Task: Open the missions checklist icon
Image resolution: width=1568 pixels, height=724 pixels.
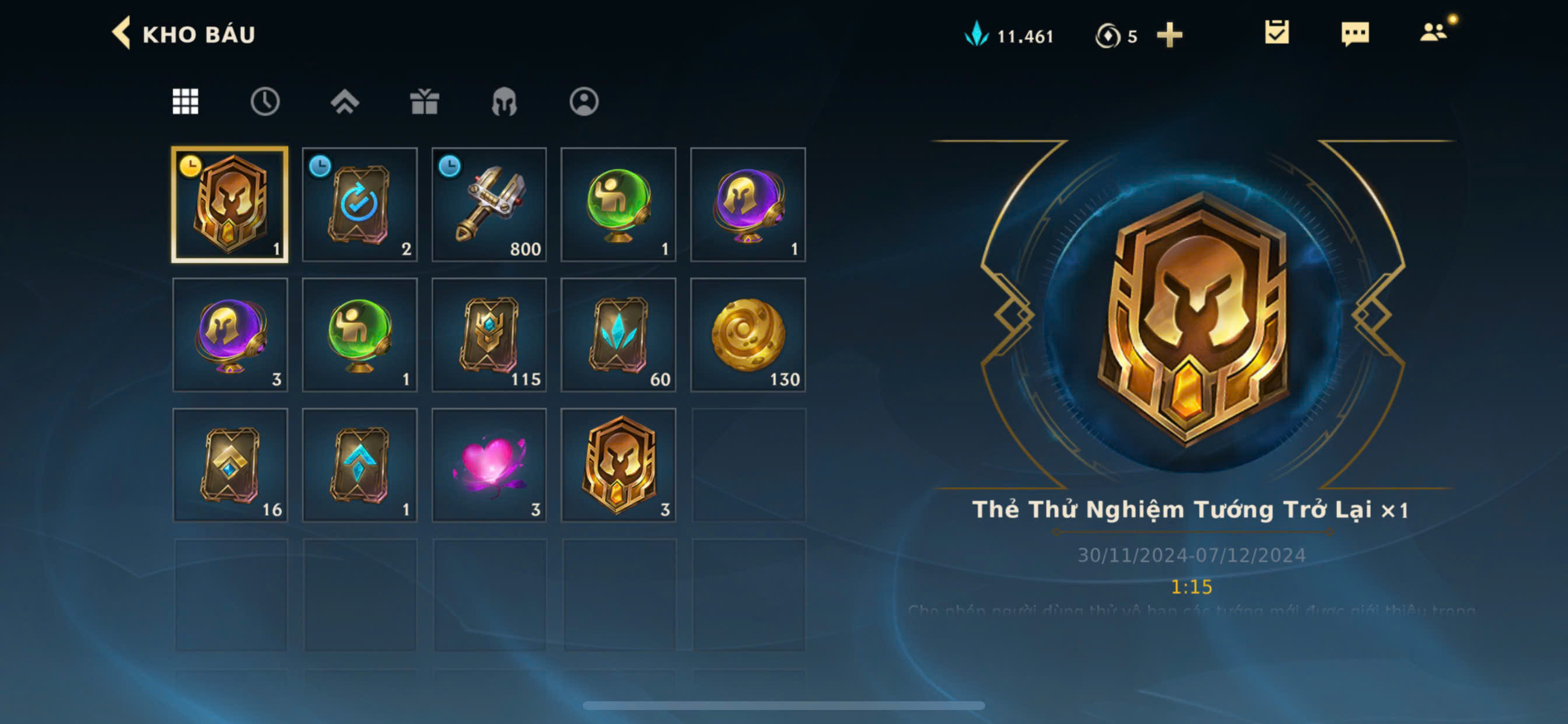Action: [x=1276, y=33]
